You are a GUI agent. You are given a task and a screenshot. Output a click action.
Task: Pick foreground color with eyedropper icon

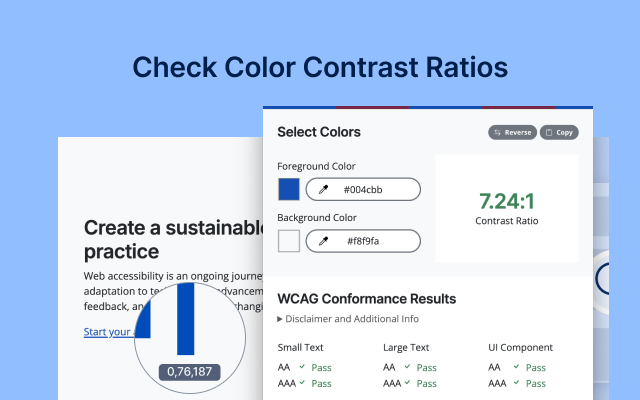coord(323,189)
